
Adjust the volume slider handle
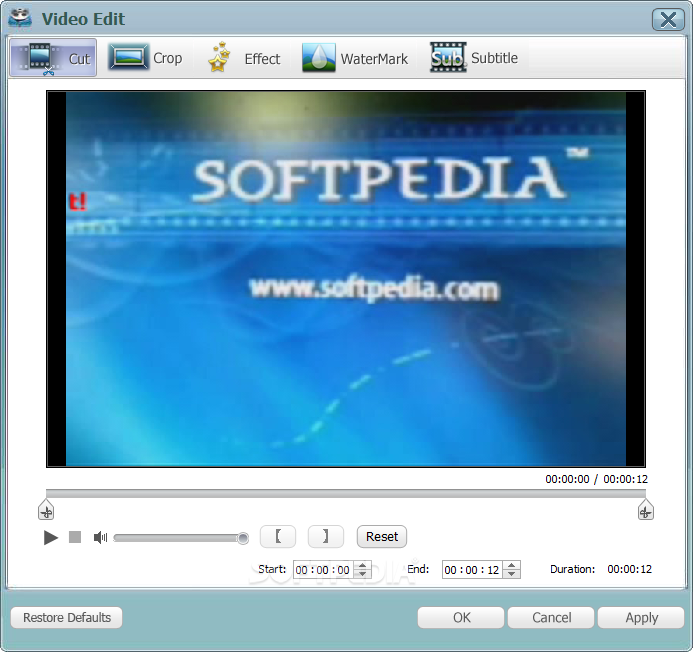(x=243, y=538)
